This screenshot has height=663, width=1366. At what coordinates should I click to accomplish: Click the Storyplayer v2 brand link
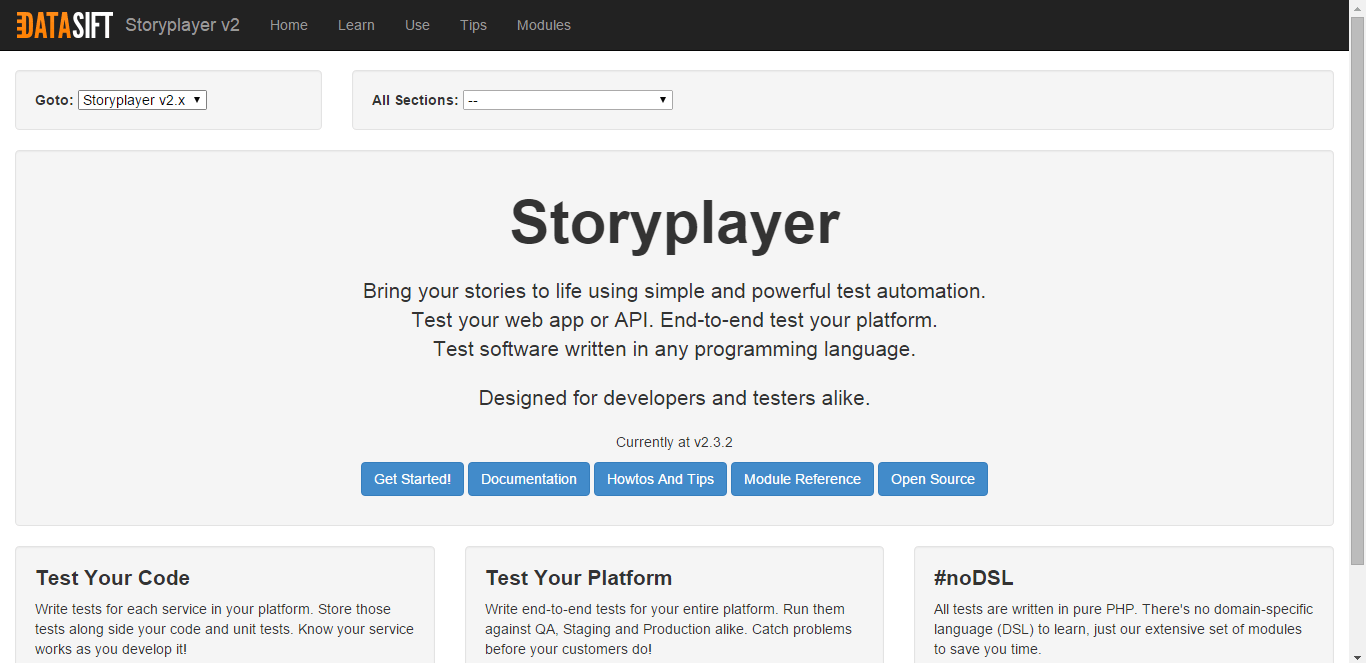[182, 25]
